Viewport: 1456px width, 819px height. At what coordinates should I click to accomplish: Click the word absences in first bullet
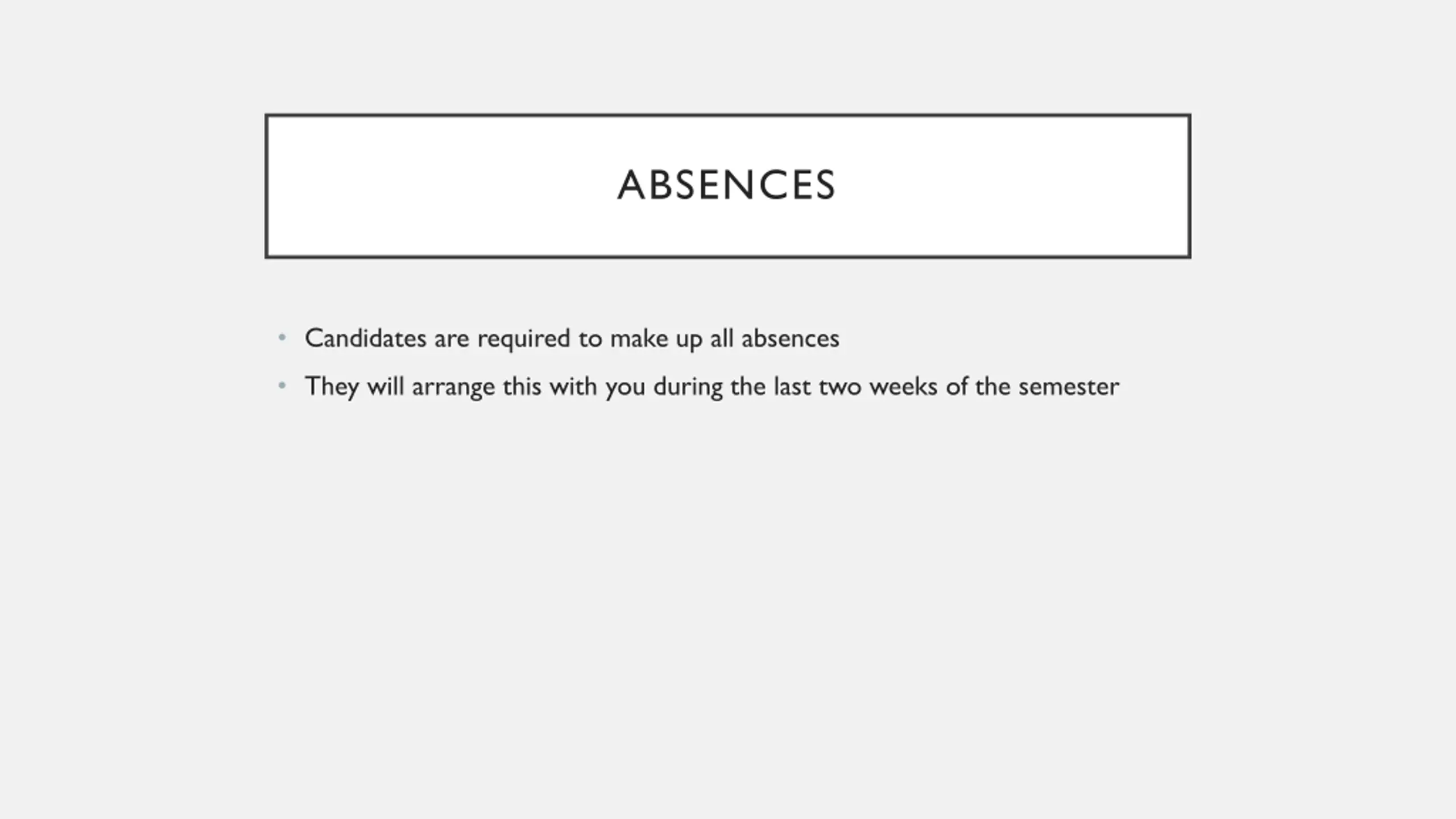click(790, 338)
